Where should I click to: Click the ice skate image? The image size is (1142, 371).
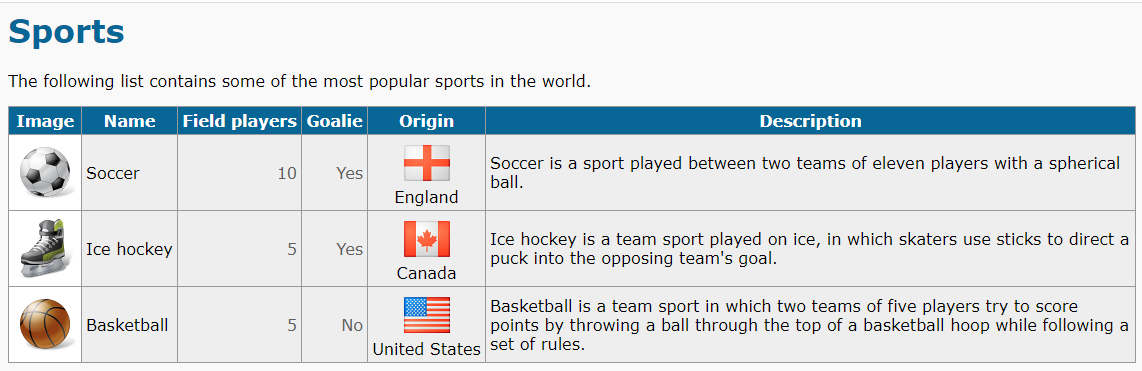click(45, 249)
